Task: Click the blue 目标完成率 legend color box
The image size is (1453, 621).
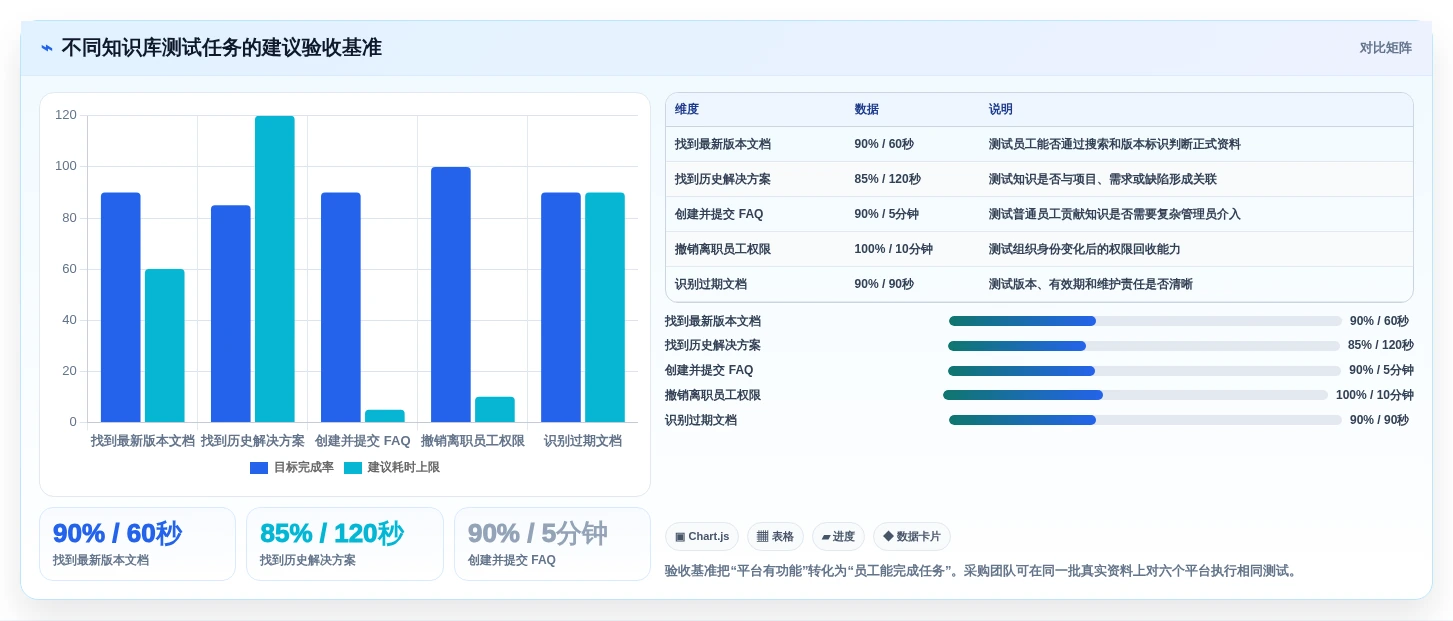Action: click(259, 468)
